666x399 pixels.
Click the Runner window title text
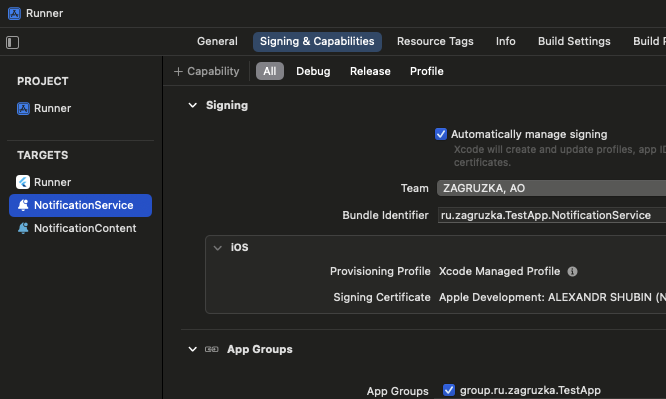coord(44,13)
